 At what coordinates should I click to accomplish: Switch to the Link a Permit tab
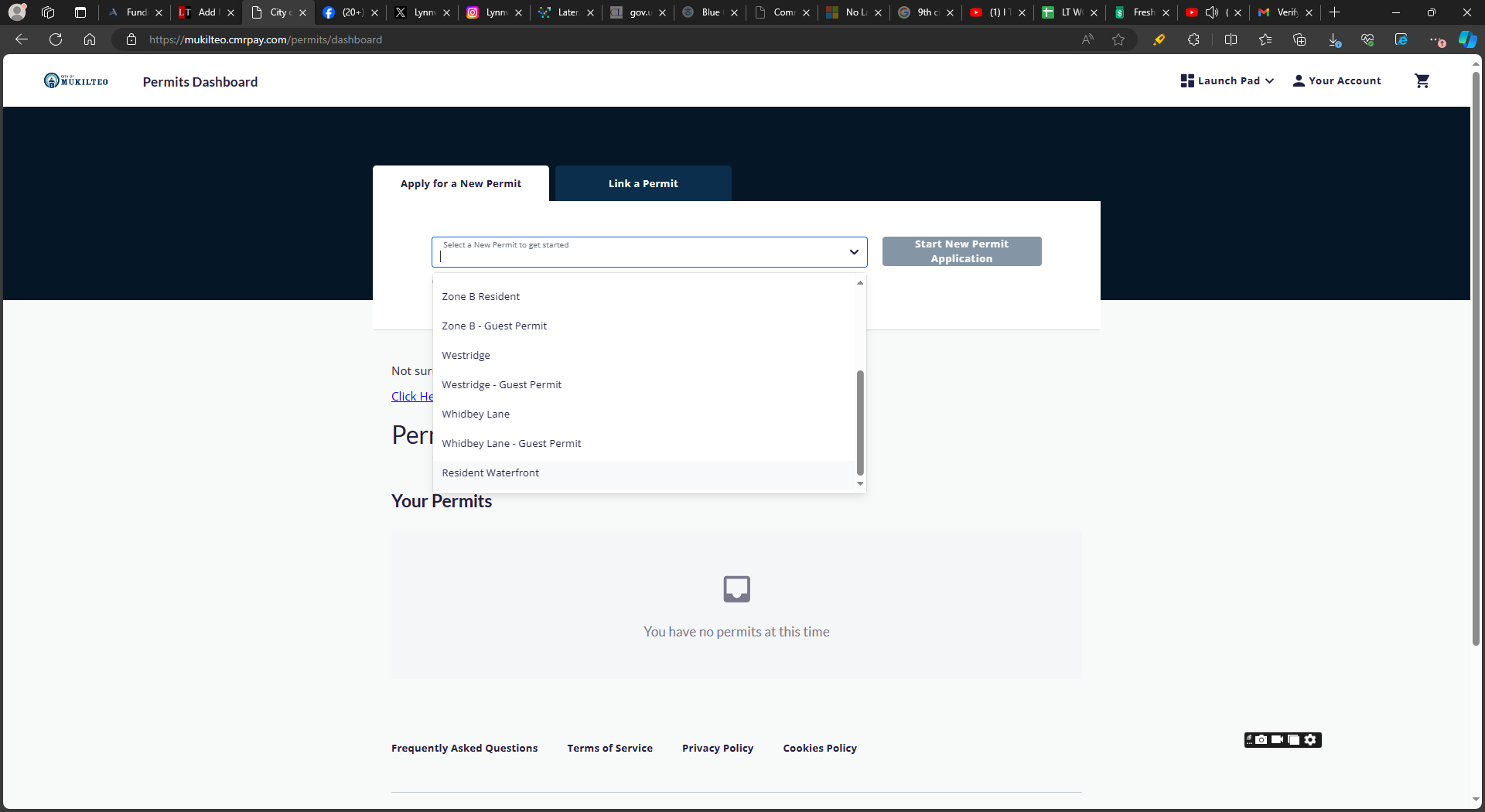coord(643,184)
